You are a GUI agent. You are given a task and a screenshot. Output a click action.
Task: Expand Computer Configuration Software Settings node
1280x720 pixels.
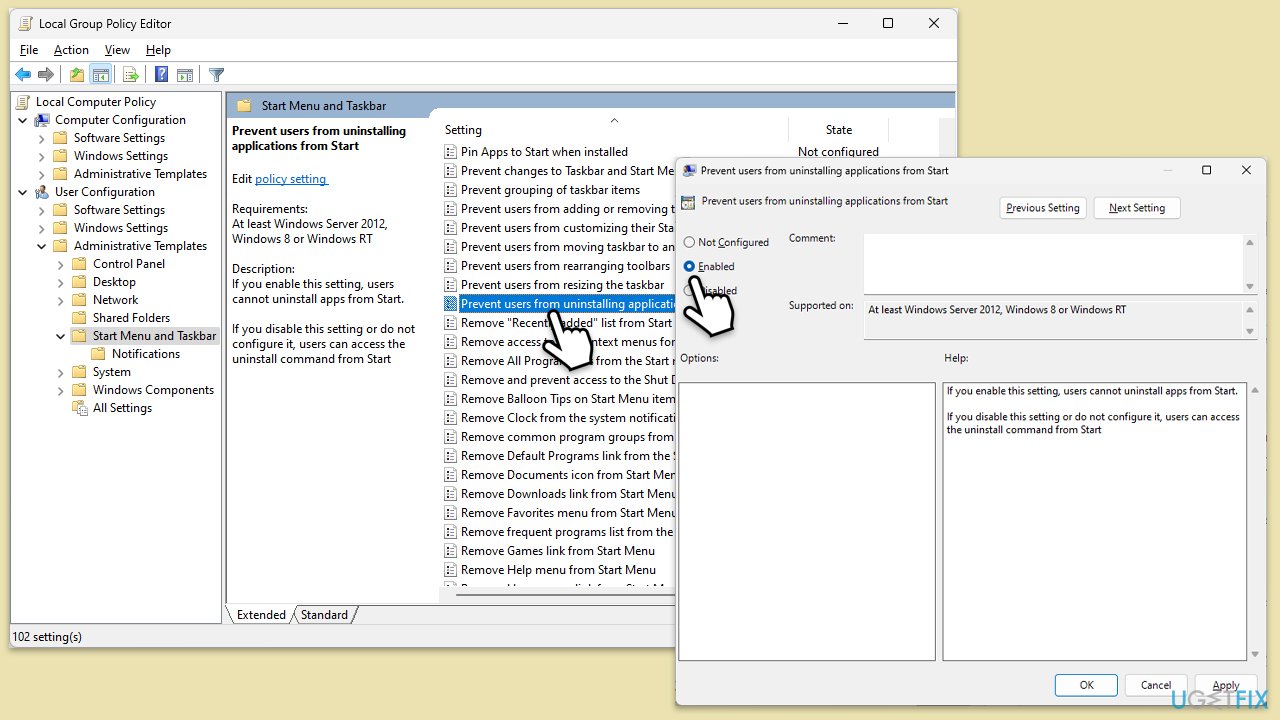(41, 138)
